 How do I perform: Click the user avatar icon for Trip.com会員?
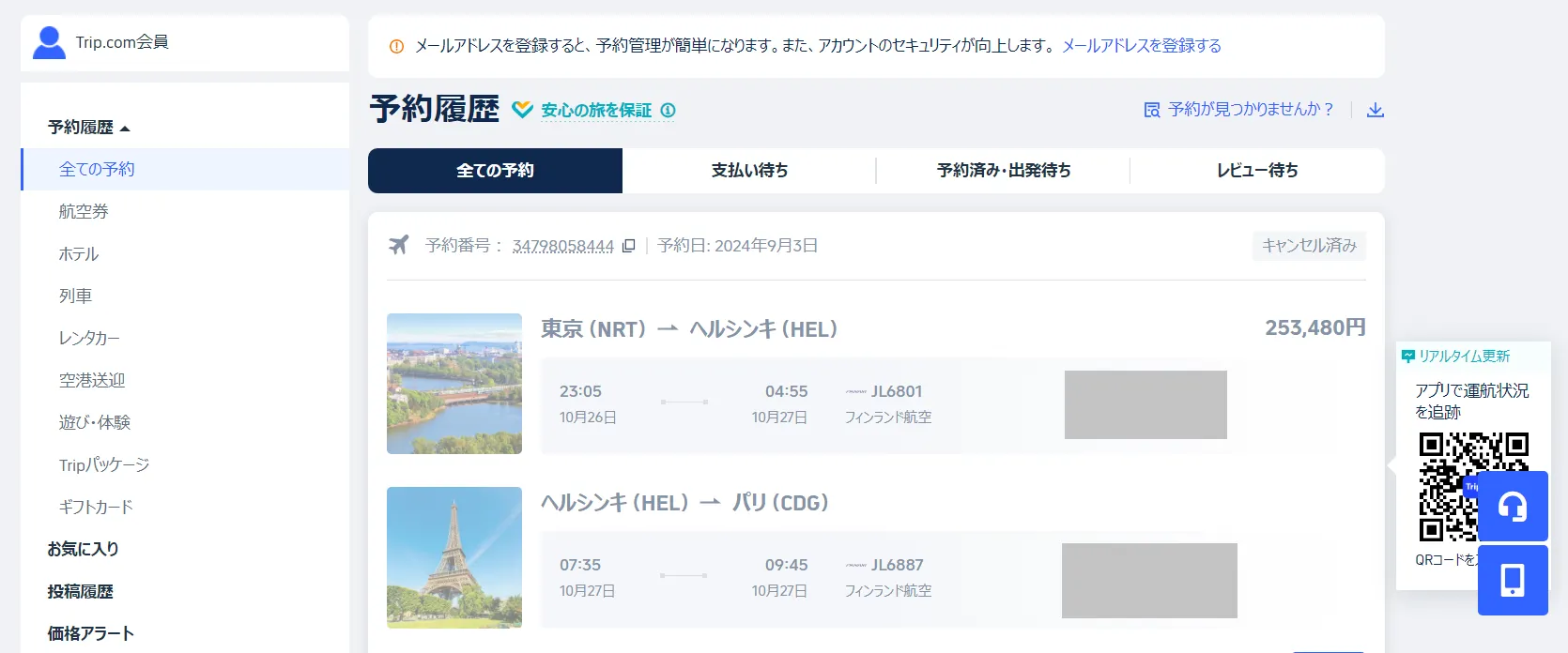coord(49,42)
